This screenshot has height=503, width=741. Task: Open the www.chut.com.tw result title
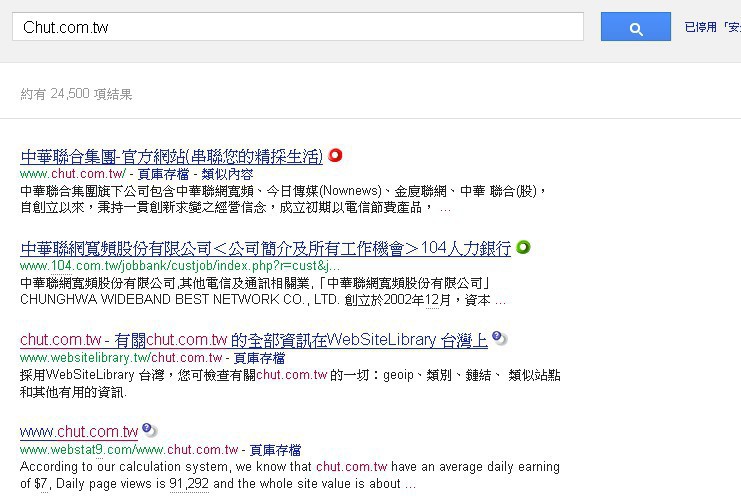(x=79, y=432)
